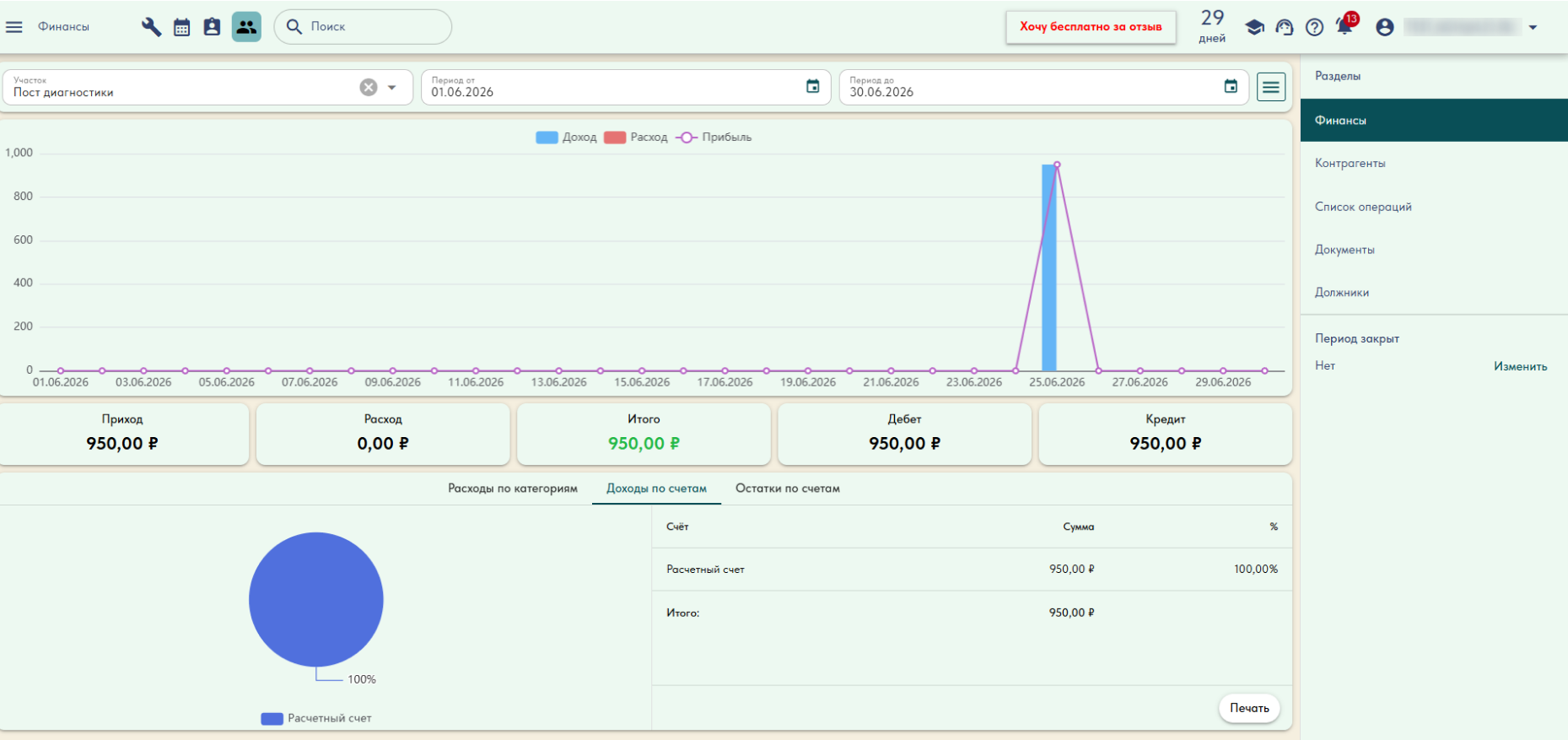Open the graduation cap training icon
This screenshot has height=740, width=1568.
pos(1254,27)
